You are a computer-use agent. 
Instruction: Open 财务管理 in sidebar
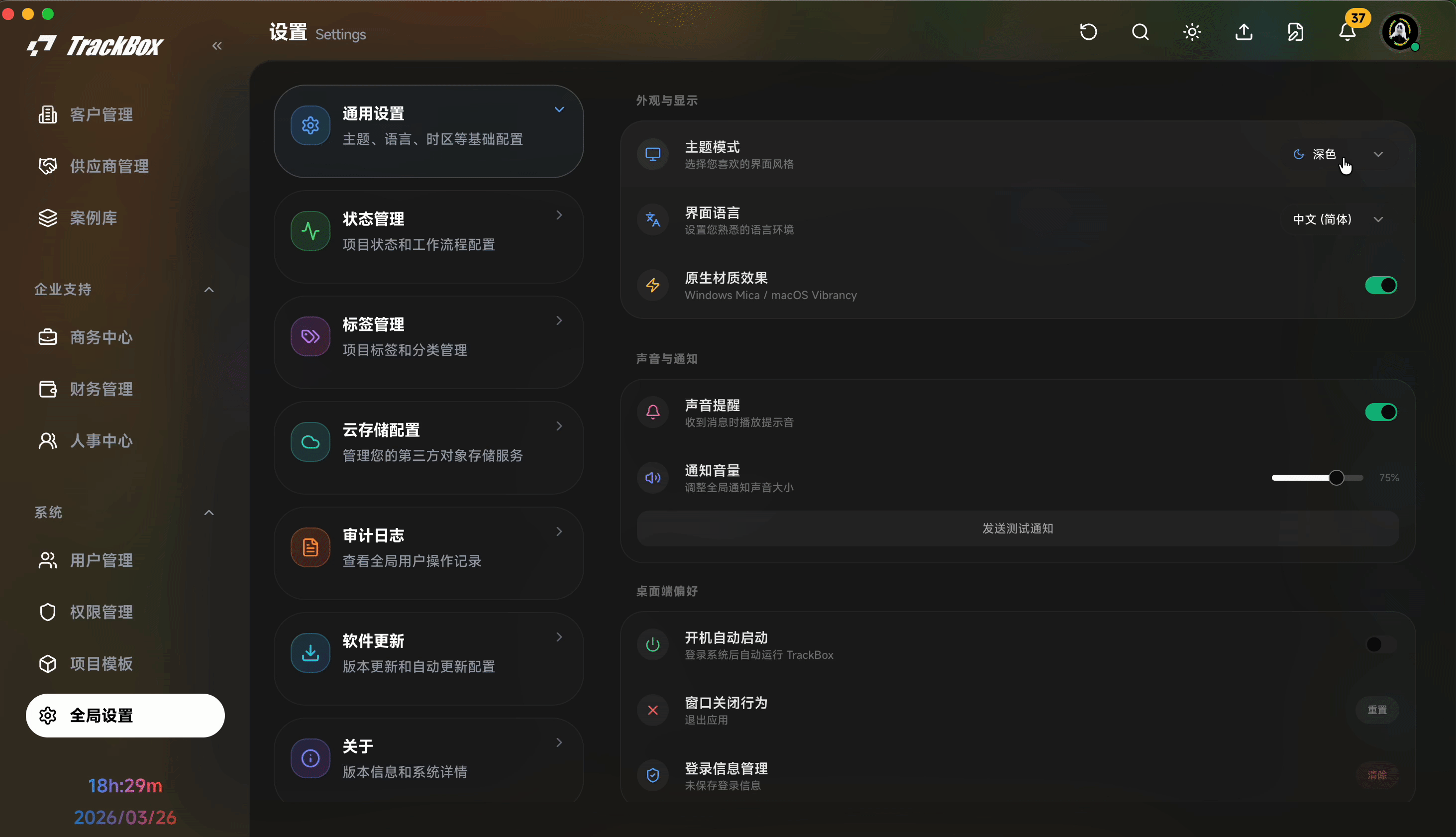[125, 389]
